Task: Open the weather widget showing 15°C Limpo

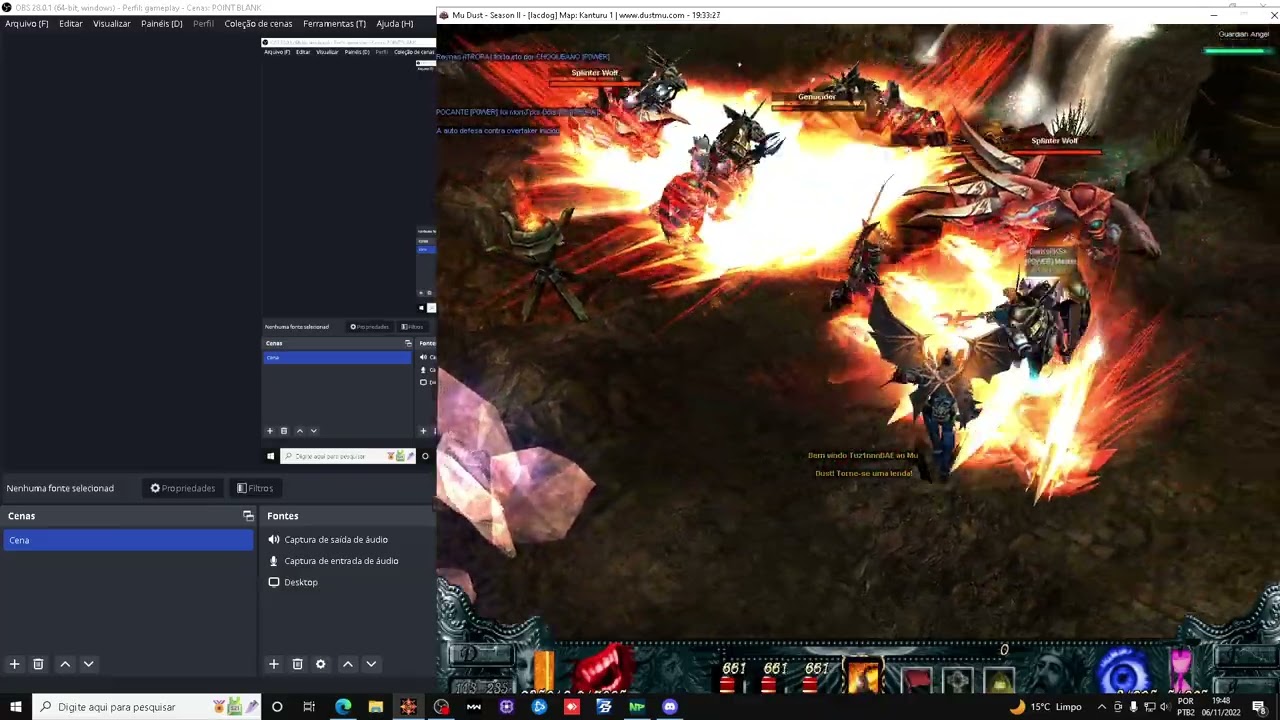Action: point(1046,707)
